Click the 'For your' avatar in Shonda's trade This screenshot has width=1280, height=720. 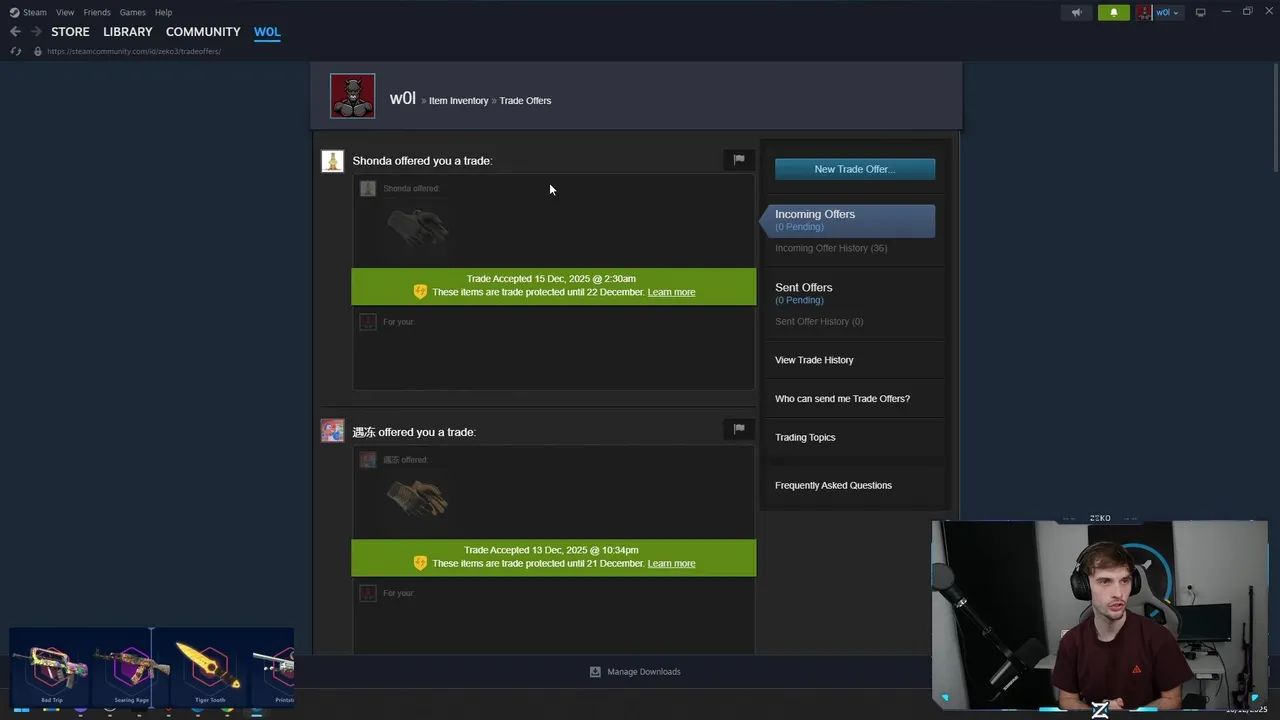(x=368, y=321)
